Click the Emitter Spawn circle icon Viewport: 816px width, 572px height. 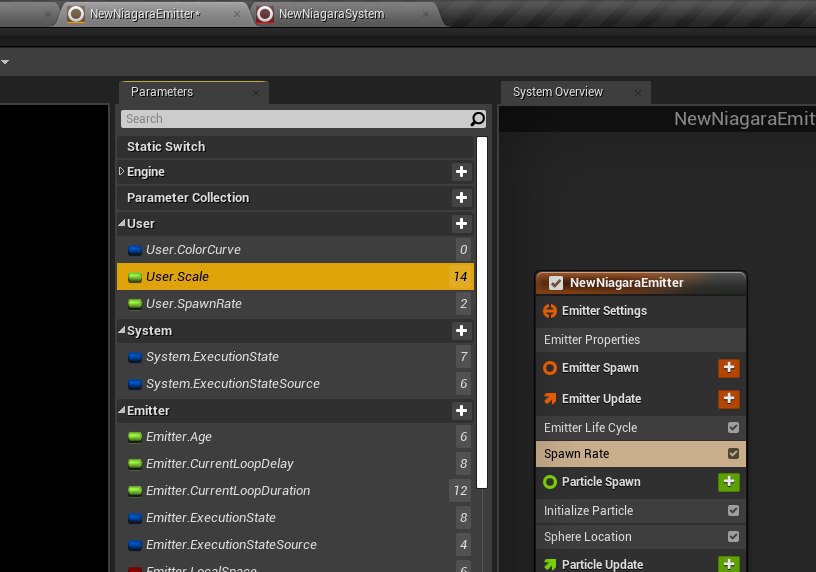[x=550, y=368]
